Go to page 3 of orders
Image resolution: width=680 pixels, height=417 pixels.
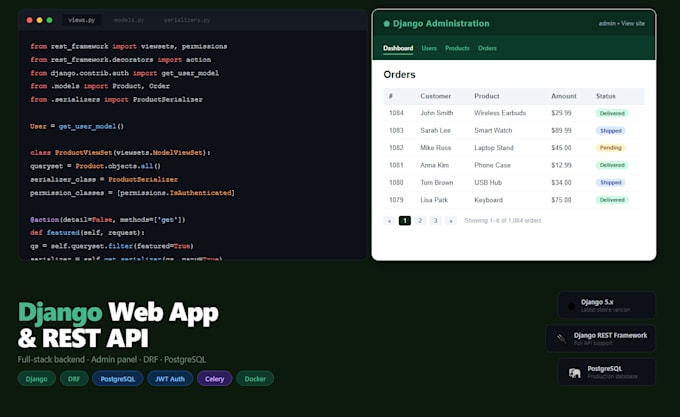point(435,221)
